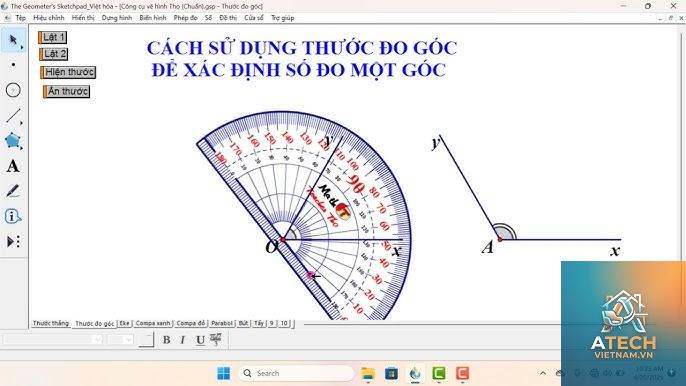Switch to the 'Bút' page tab

click(x=244, y=323)
